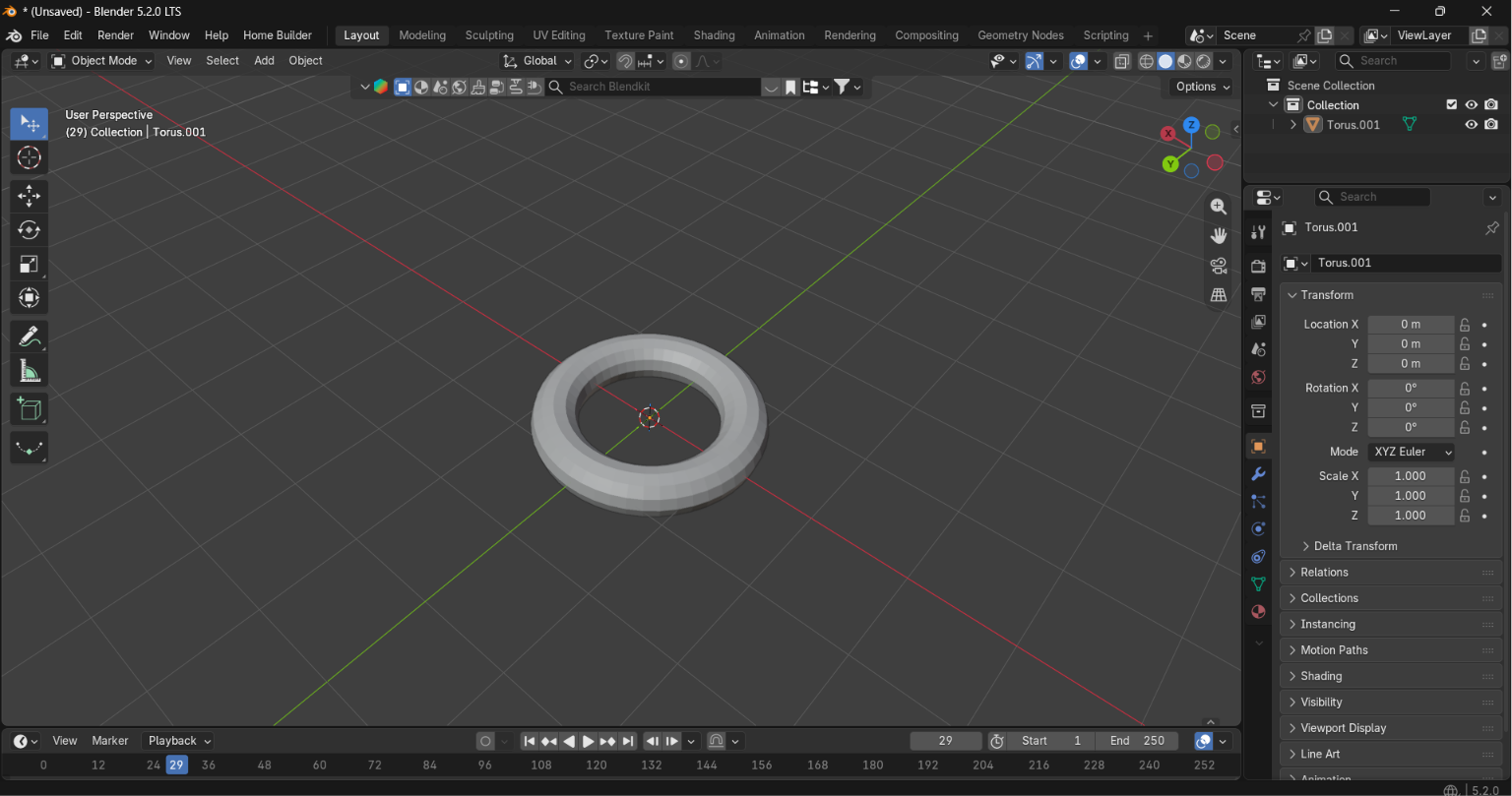Switch to Geometry Nodes workspace tab
The width and height of the screenshot is (1512, 796).
coord(1021,35)
